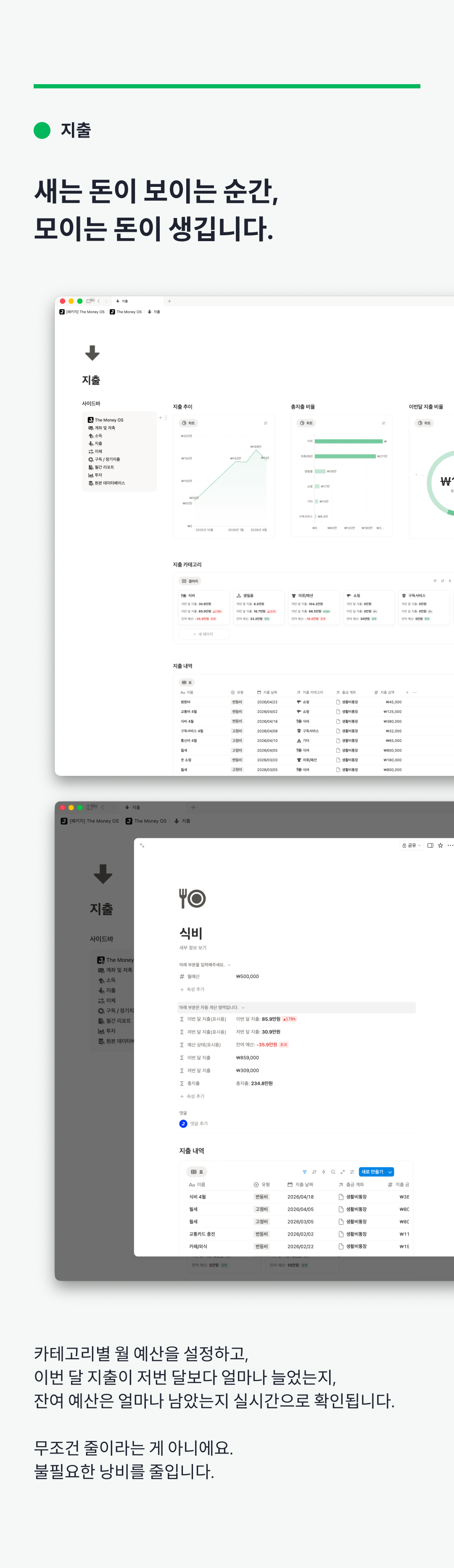454x1568 pixels.
Task: Open the 쇼핑 category gallery card
Action: coord(369,608)
